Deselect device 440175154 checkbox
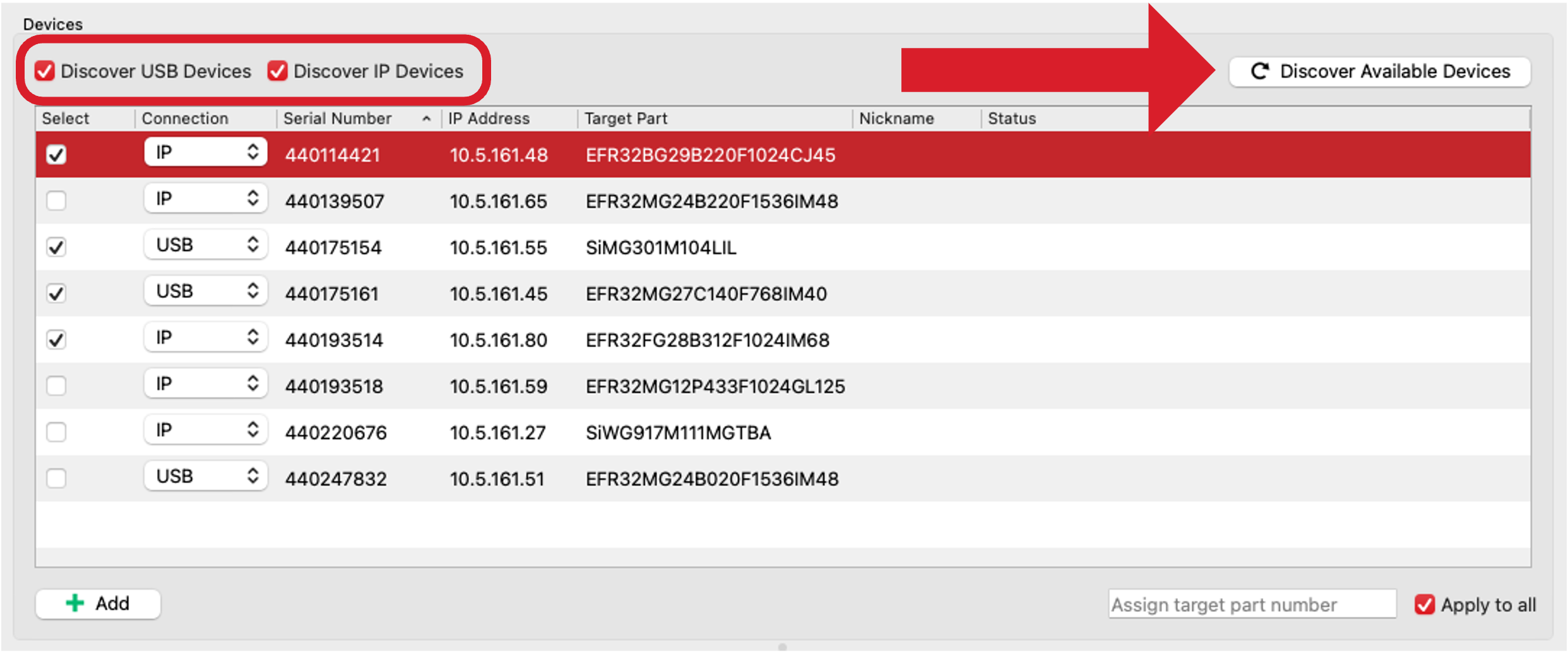This screenshot has height=653, width=1568. pyautogui.click(x=56, y=247)
